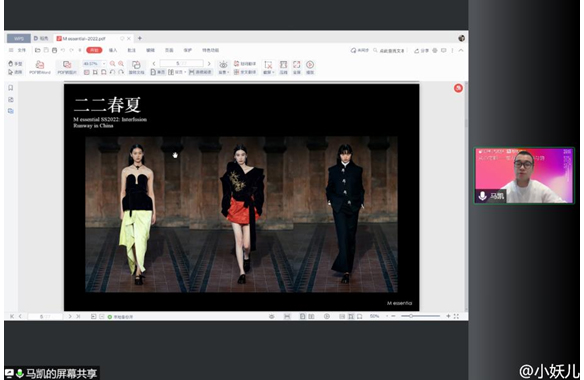The height and width of the screenshot is (380, 584).
Task: Click the rotate clockwise icon
Action: point(121,72)
